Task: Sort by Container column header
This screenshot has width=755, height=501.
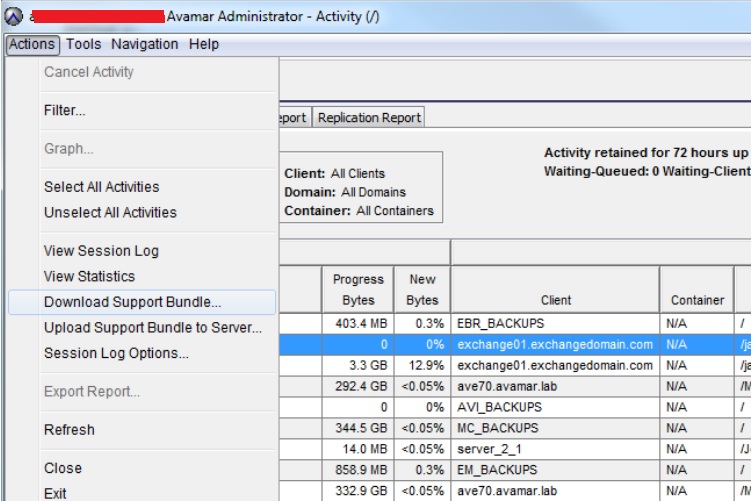Action: pyautogui.click(x=697, y=290)
